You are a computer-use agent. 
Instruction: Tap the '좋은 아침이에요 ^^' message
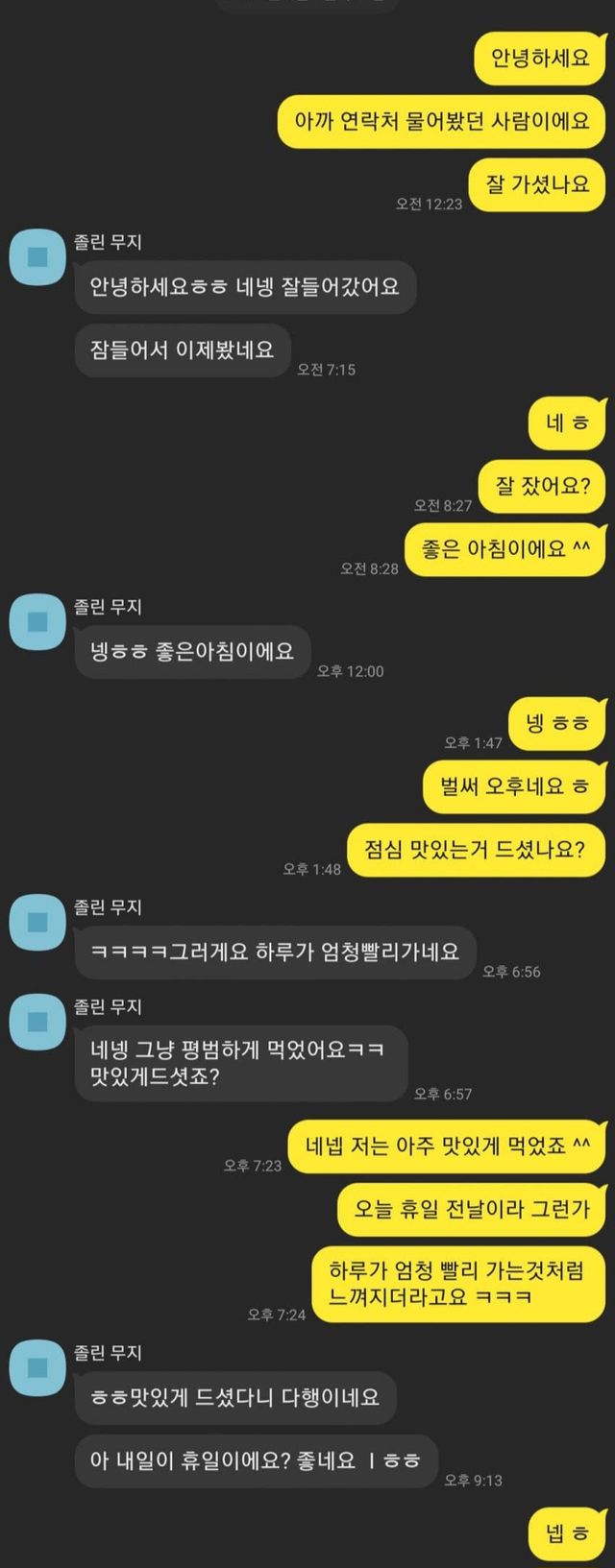tap(505, 549)
